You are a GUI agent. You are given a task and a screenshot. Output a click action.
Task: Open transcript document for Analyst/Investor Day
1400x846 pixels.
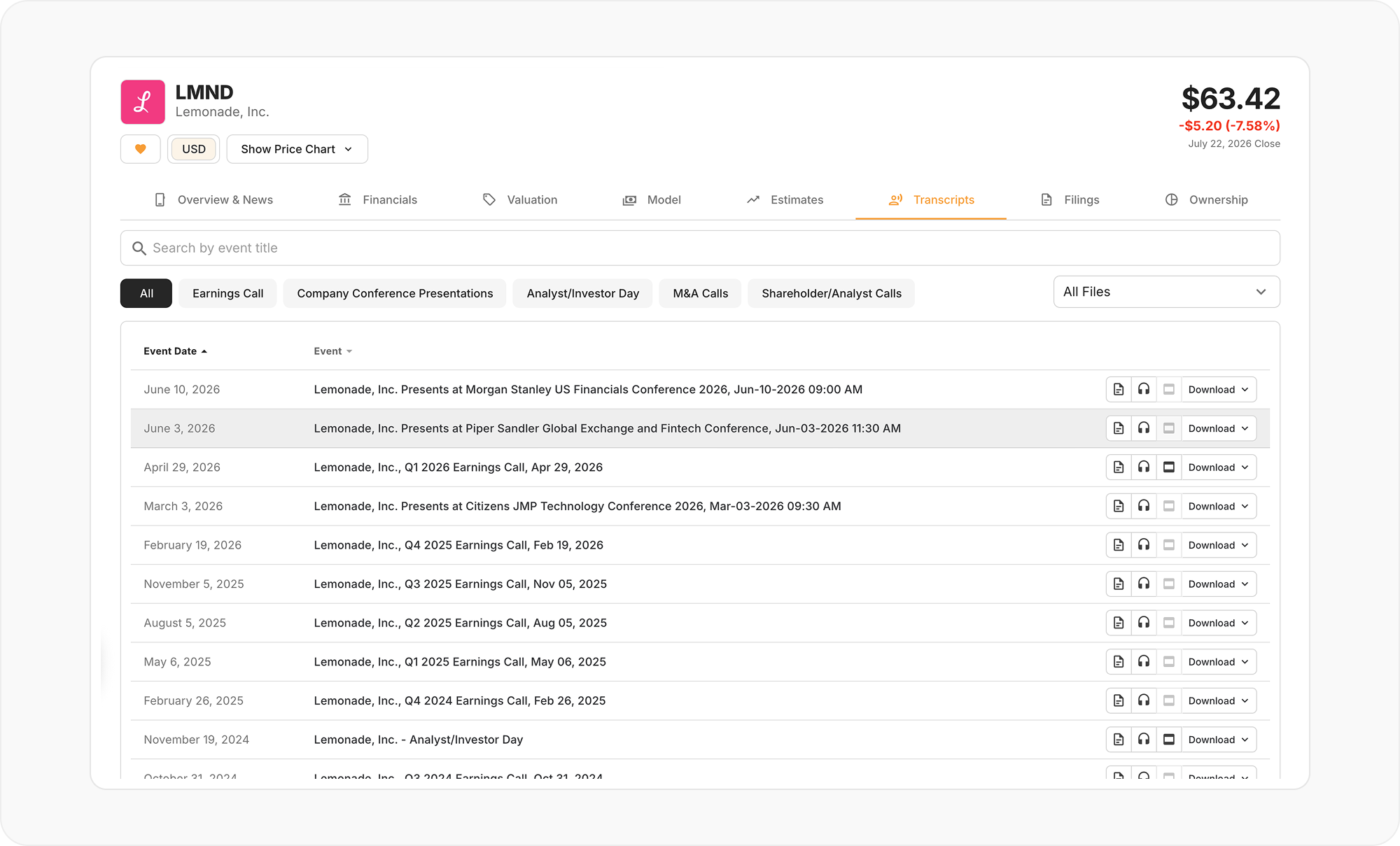1119,740
